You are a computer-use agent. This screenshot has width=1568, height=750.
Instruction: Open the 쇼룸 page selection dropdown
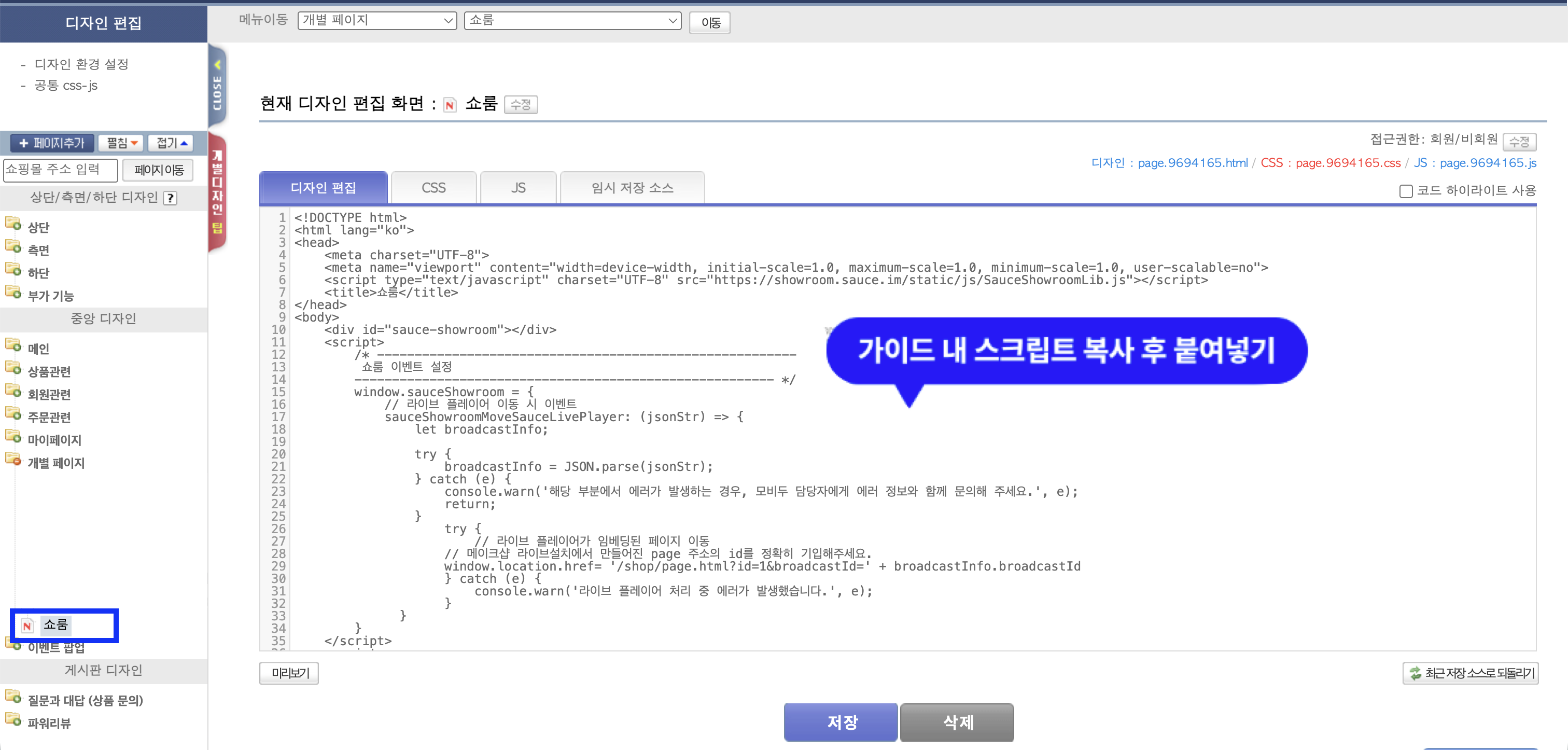click(x=572, y=21)
